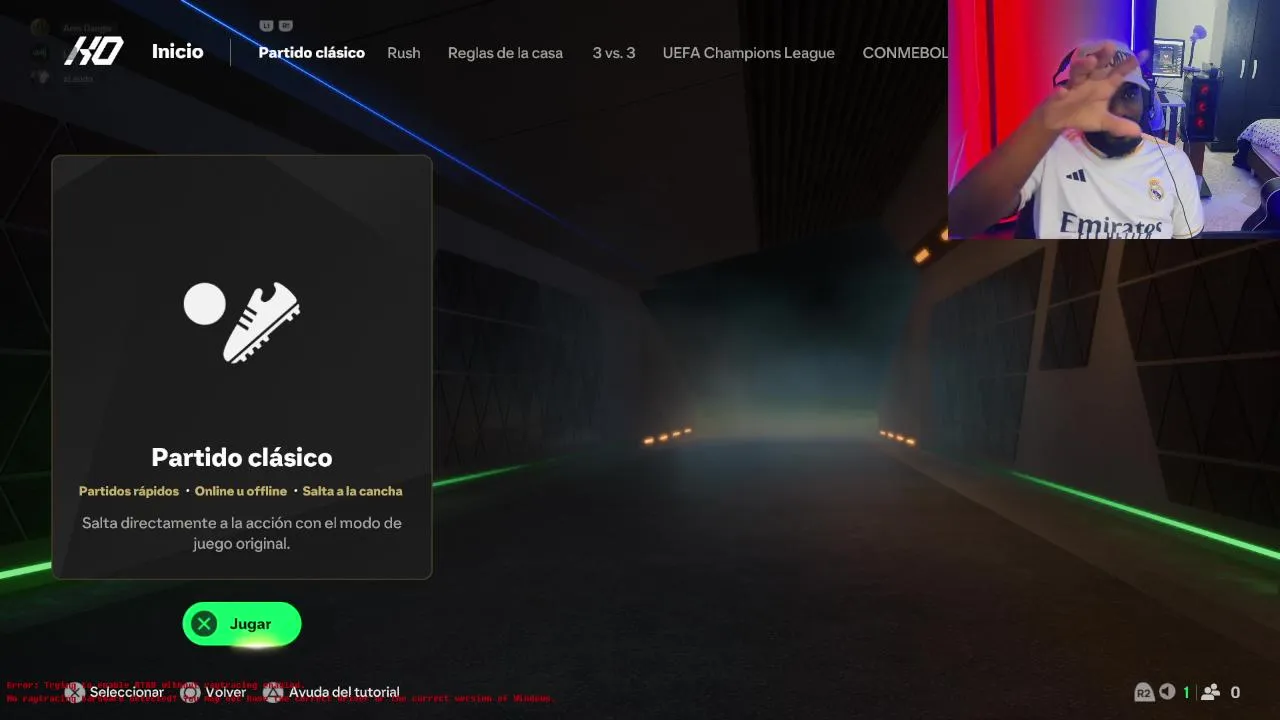The height and width of the screenshot is (720, 1280).
Task: Click the green voice count 1
Action: click(x=1187, y=692)
